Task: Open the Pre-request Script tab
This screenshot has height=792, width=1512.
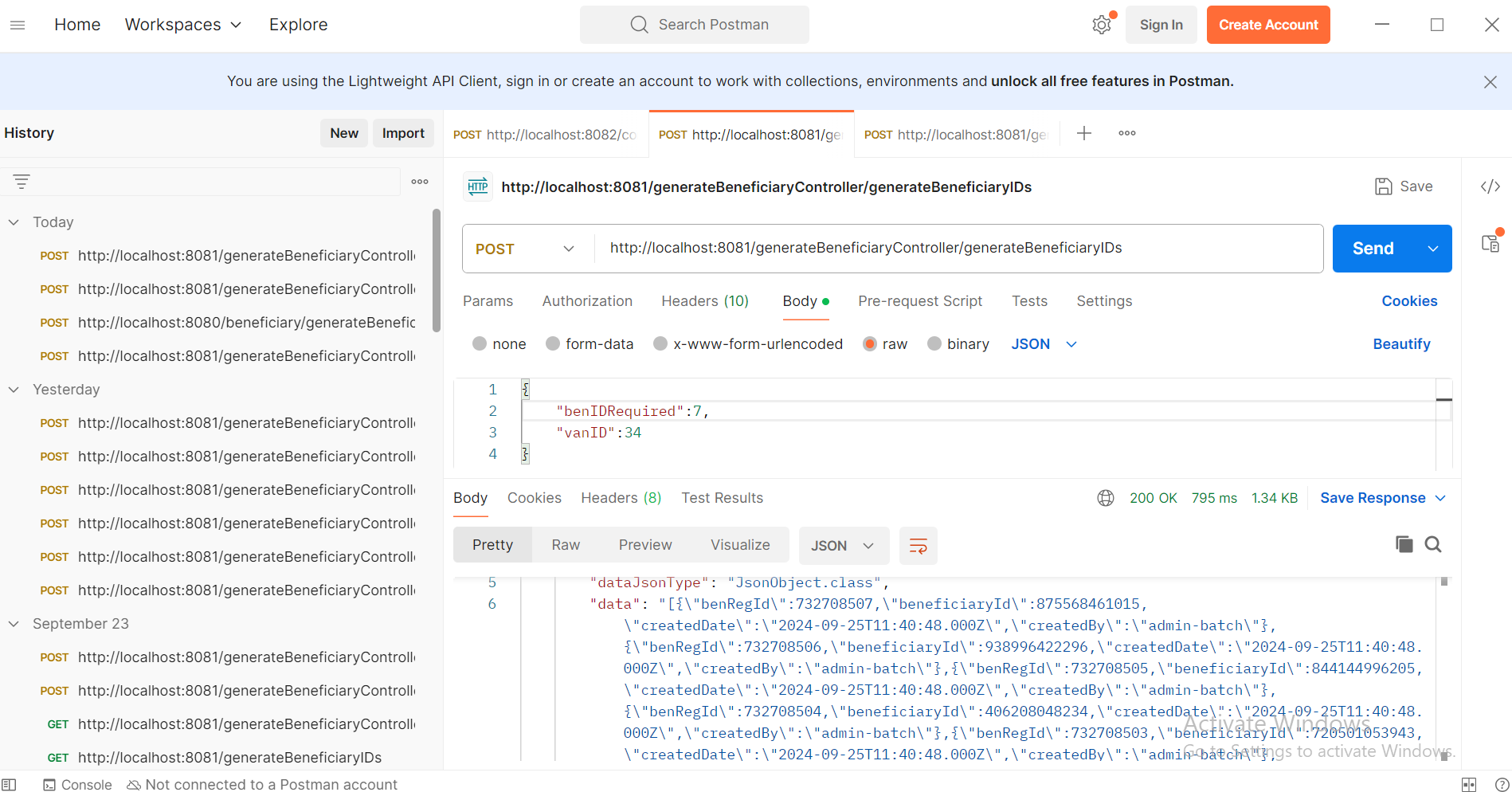Action: [x=920, y=301]
